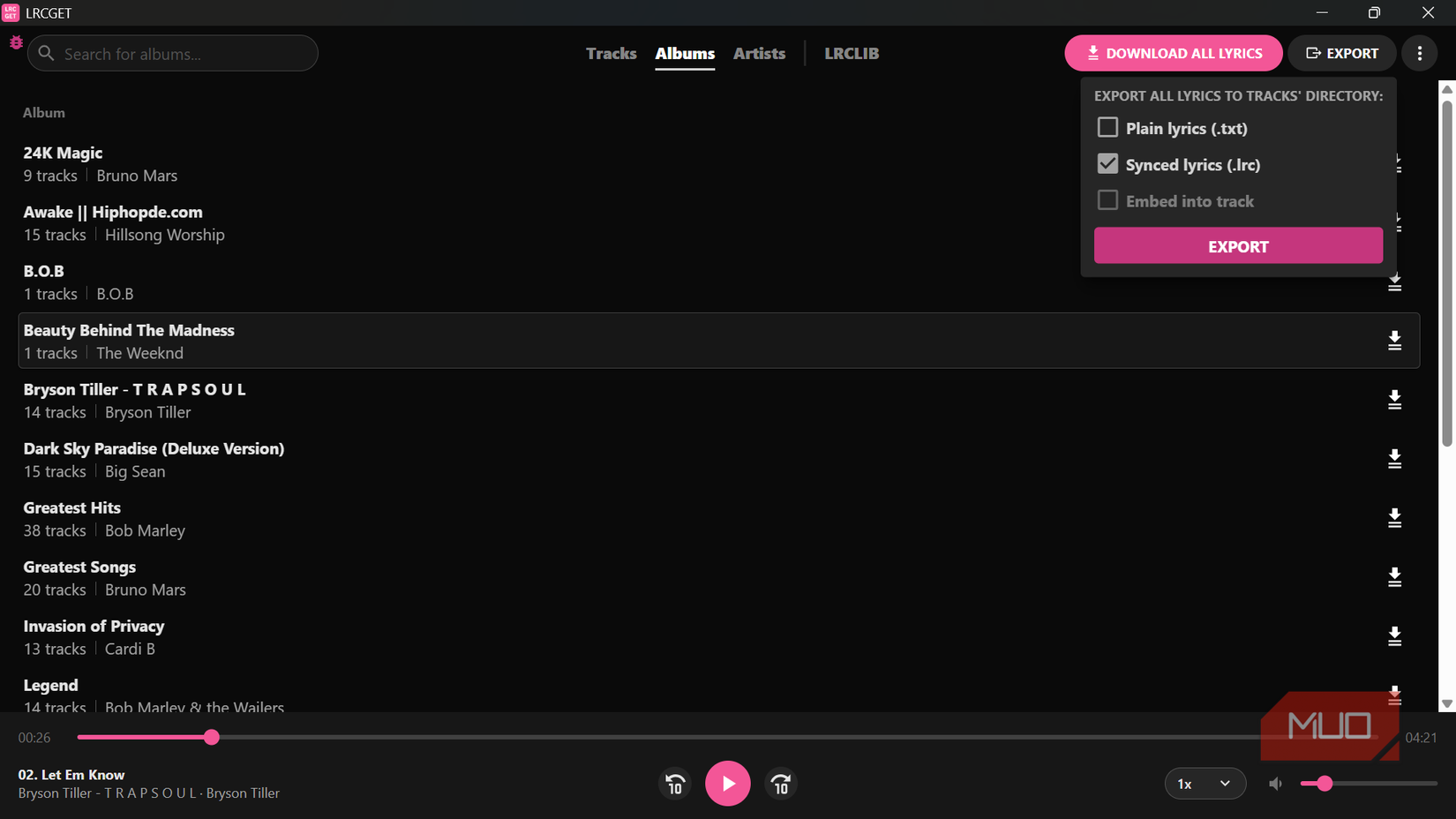Go to the Artists tab

(759, 53)
